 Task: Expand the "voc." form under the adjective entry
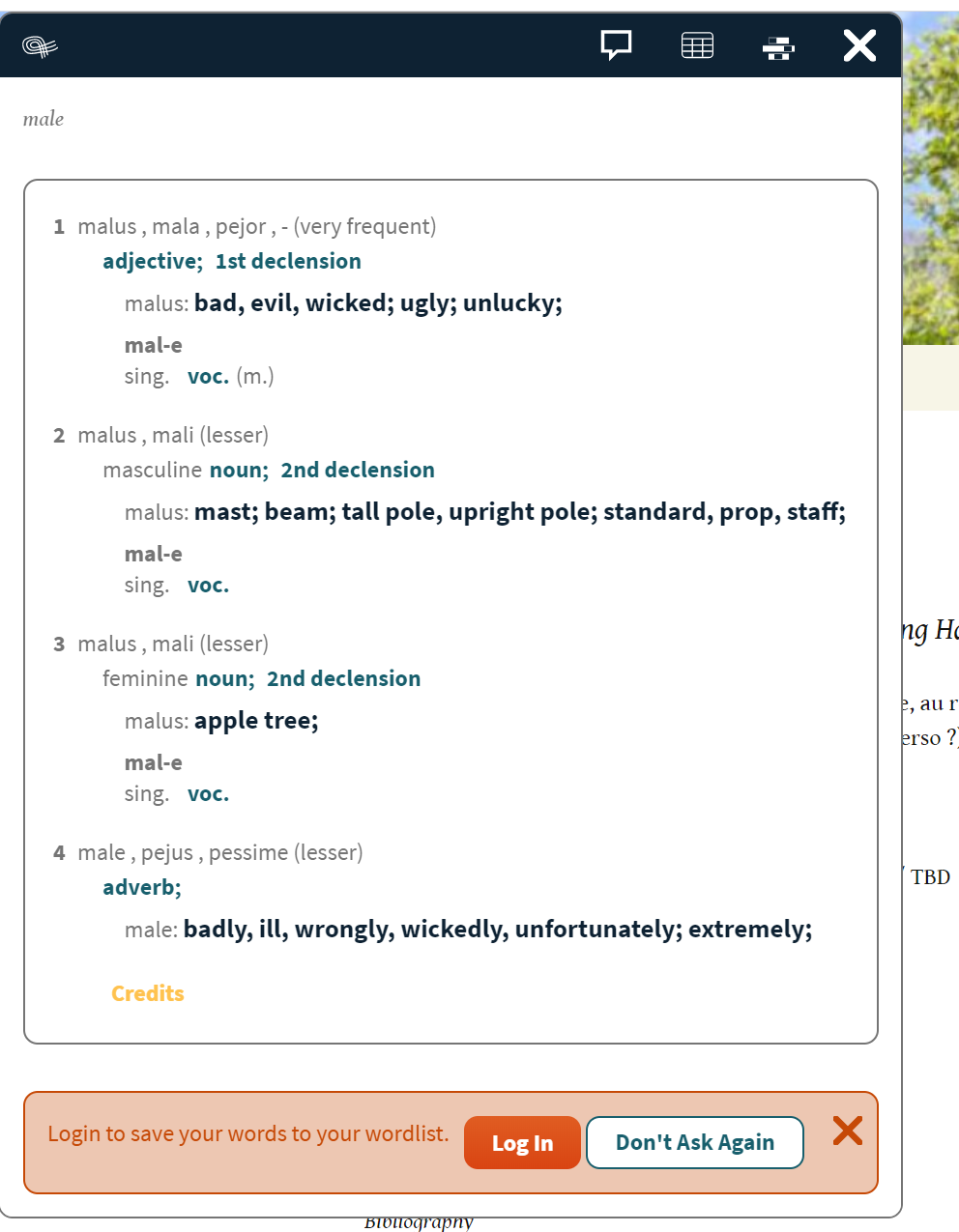point(208,376)
